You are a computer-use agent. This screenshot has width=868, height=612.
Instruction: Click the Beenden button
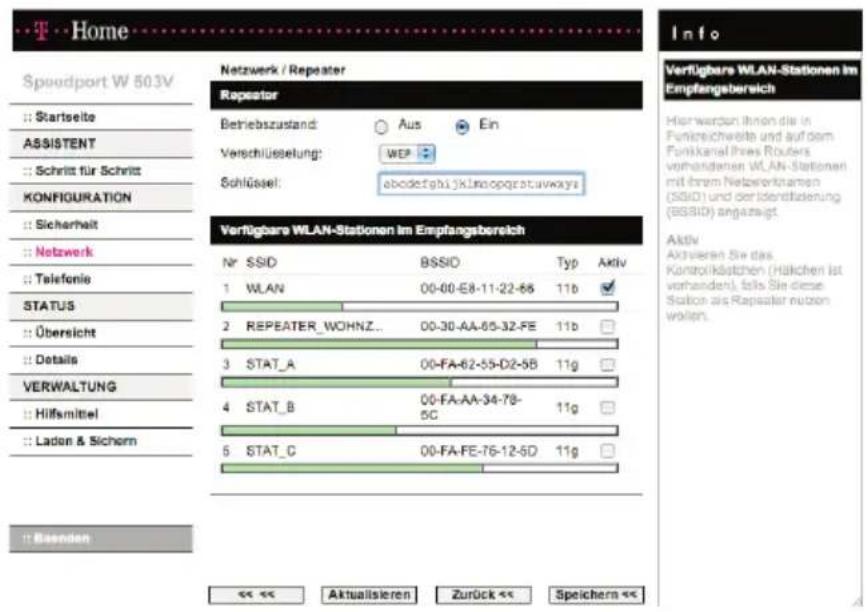(x=101, y=538)
